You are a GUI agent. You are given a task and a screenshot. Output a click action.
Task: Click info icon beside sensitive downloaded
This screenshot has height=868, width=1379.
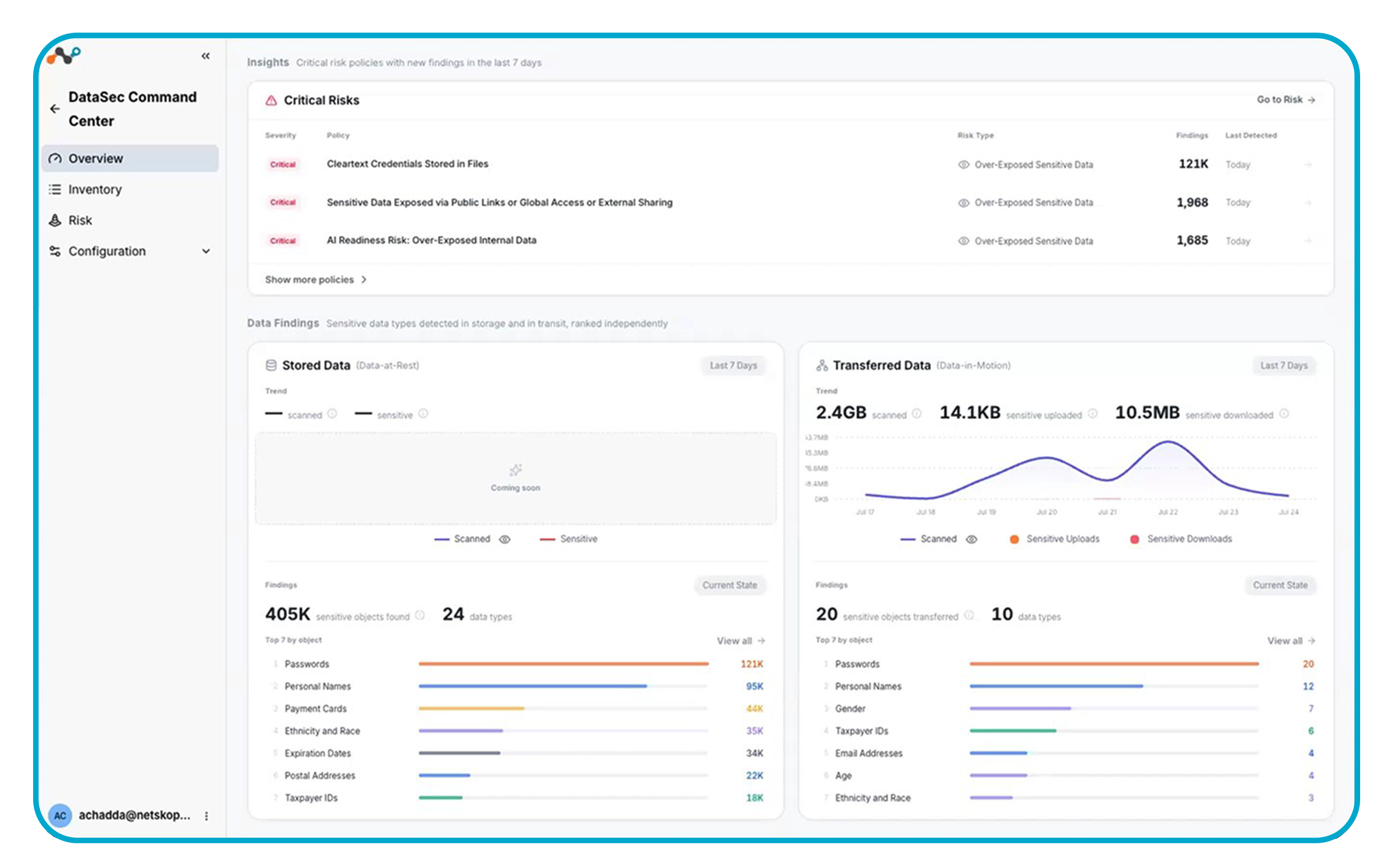tap(1284, 414)
